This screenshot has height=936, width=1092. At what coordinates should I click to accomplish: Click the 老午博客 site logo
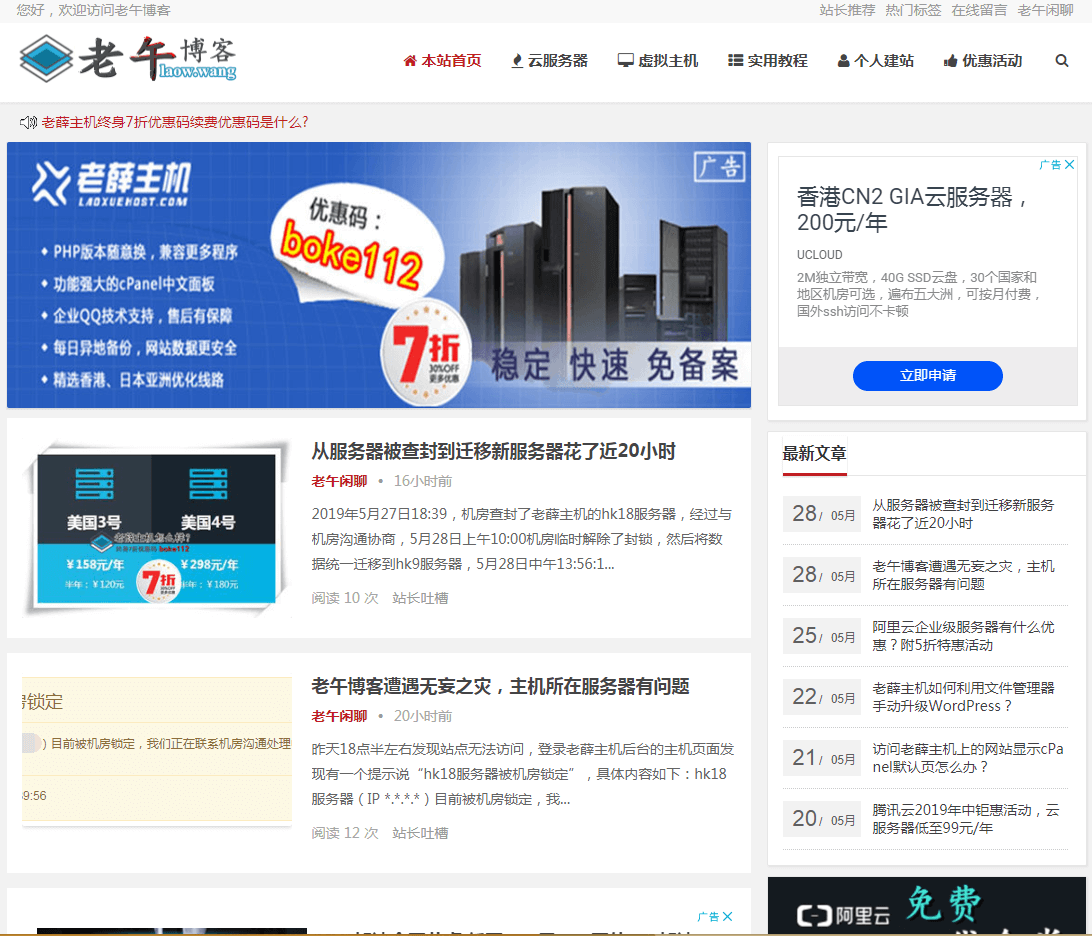[x=128, y=58]
